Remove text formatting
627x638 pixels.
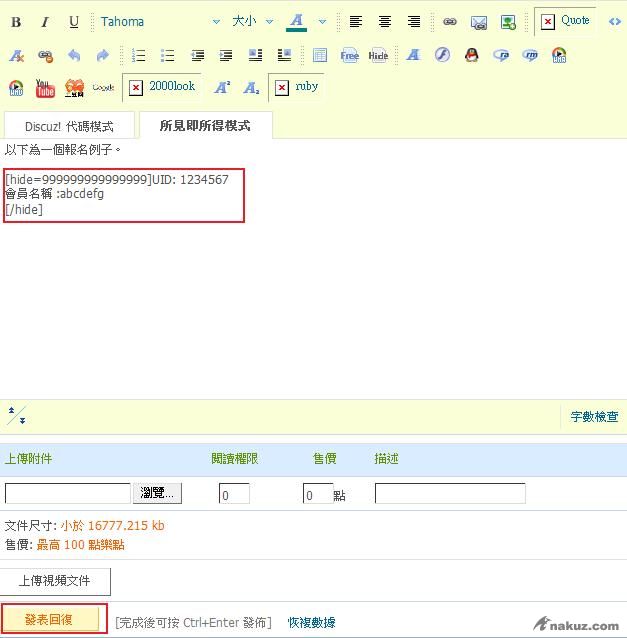(16, 55)
